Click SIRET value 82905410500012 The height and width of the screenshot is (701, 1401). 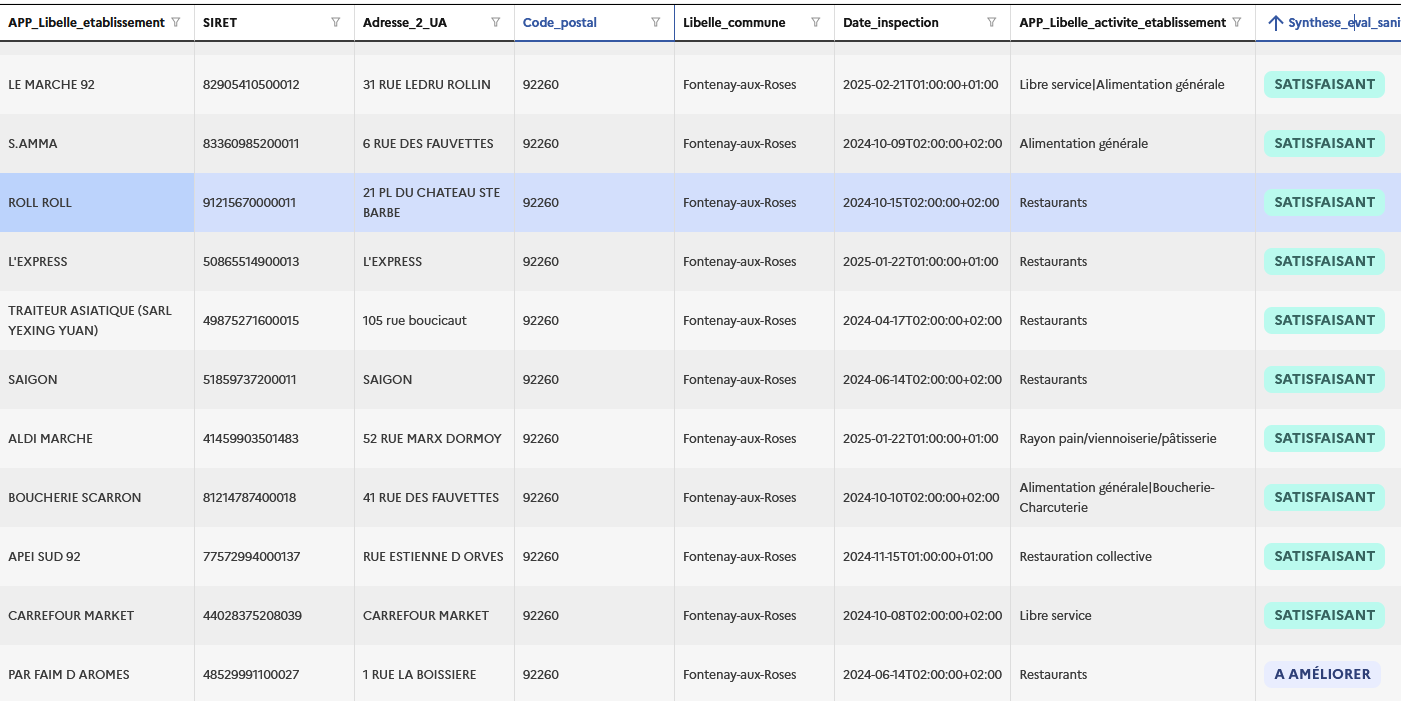click(x=251, y=84)
